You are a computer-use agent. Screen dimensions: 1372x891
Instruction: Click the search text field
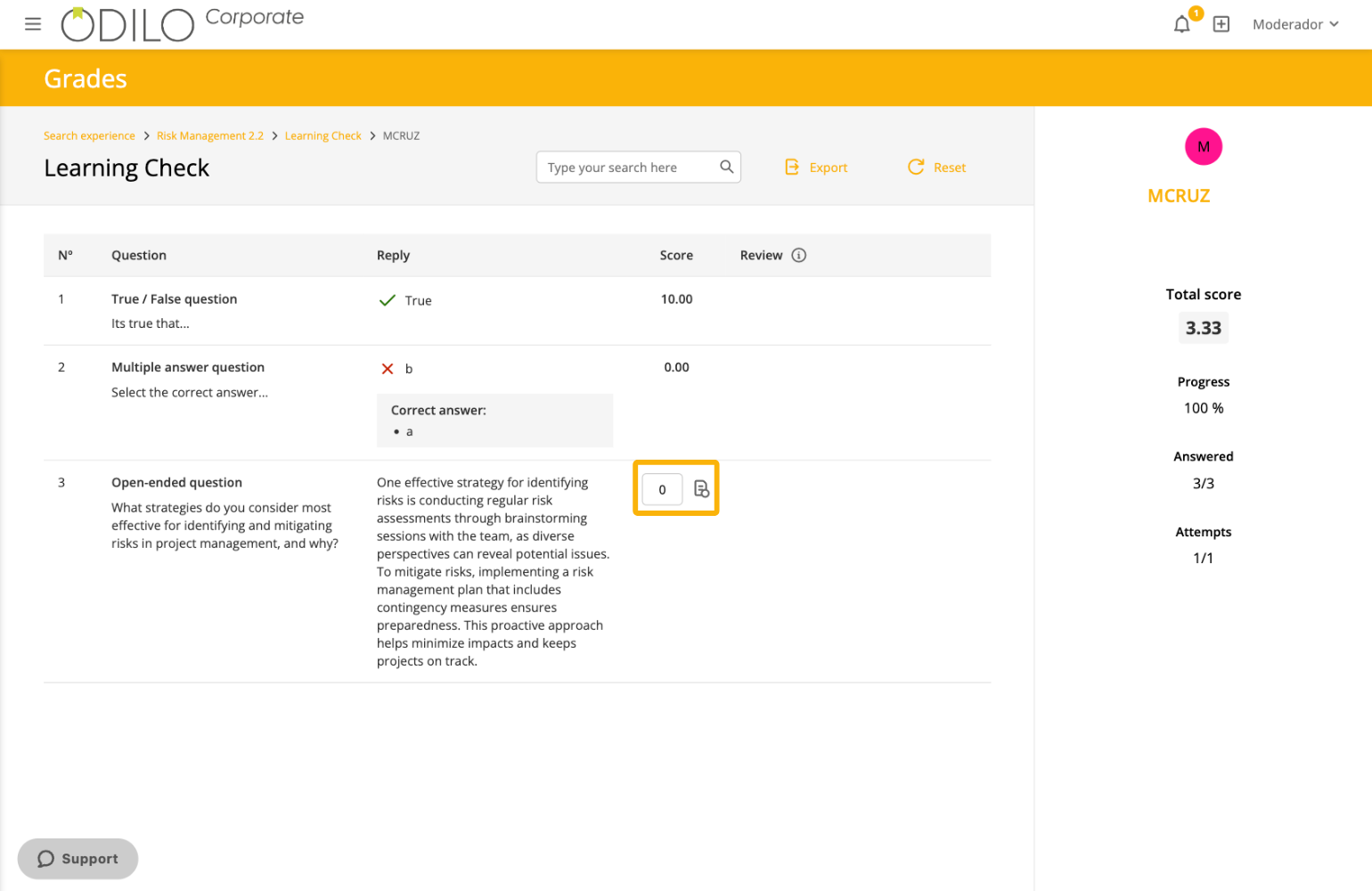pyautogui.click(x=628, y=168)
